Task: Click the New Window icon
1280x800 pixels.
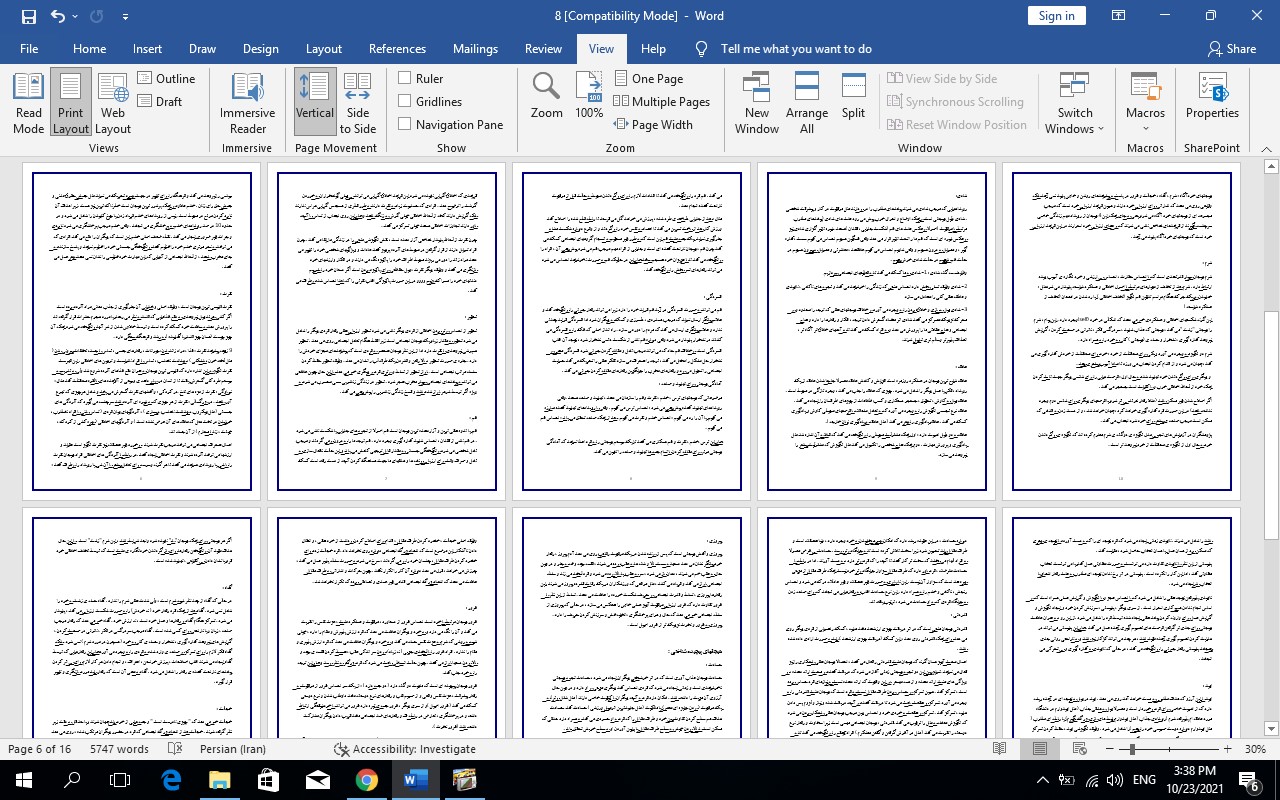Action: pos(756,103)
